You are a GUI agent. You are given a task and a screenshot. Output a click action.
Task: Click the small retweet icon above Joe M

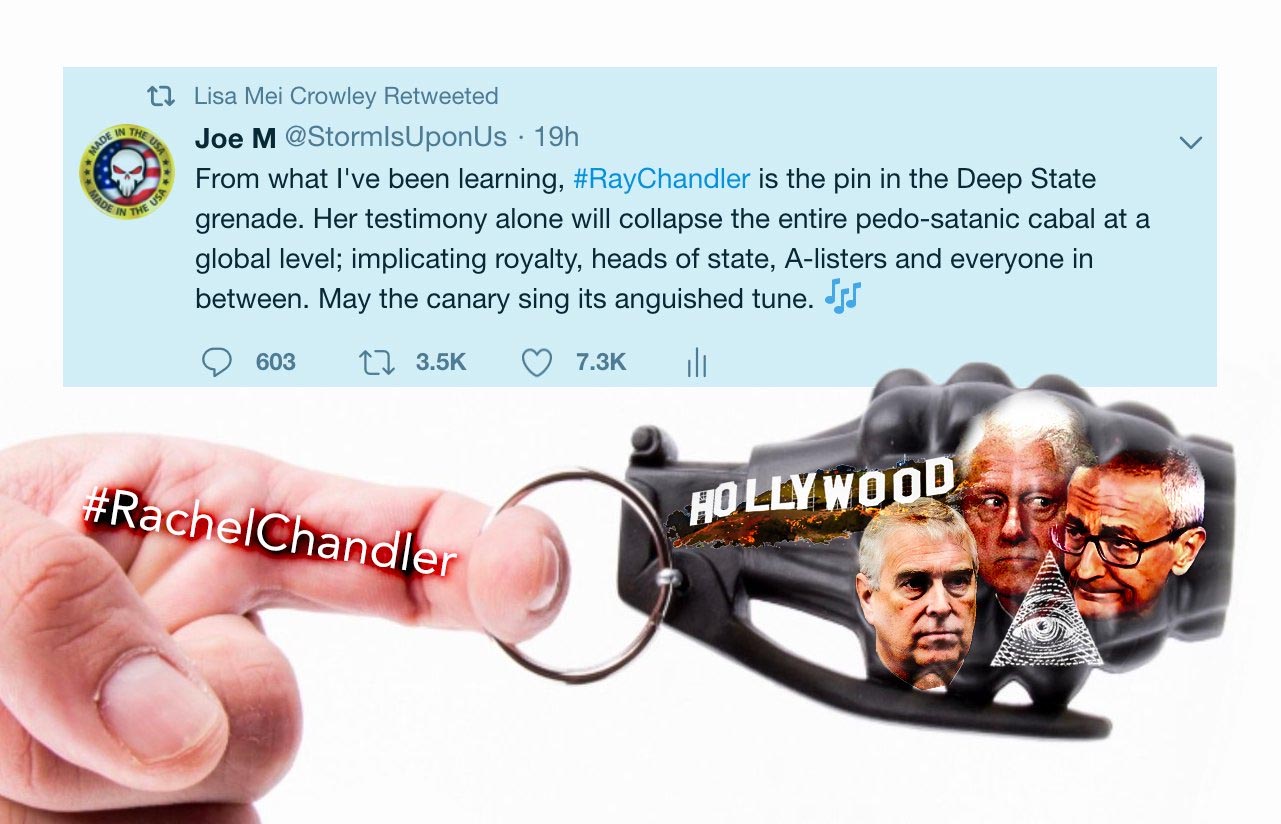click(x=160, y=97)
